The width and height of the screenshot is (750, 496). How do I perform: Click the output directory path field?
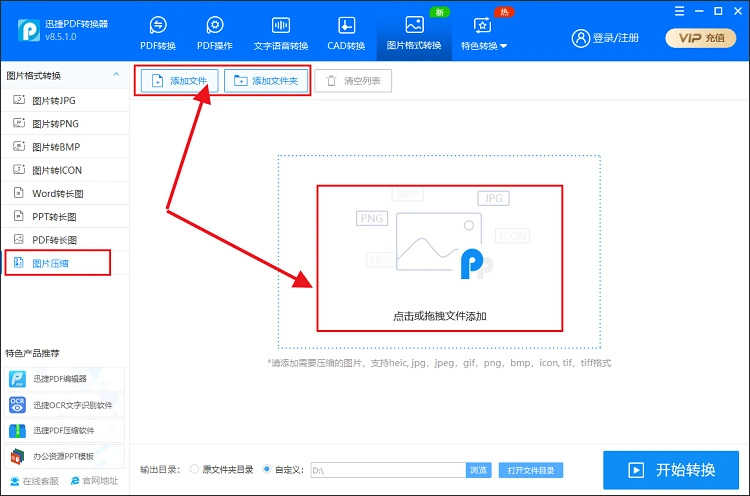[x=388, y=470]
